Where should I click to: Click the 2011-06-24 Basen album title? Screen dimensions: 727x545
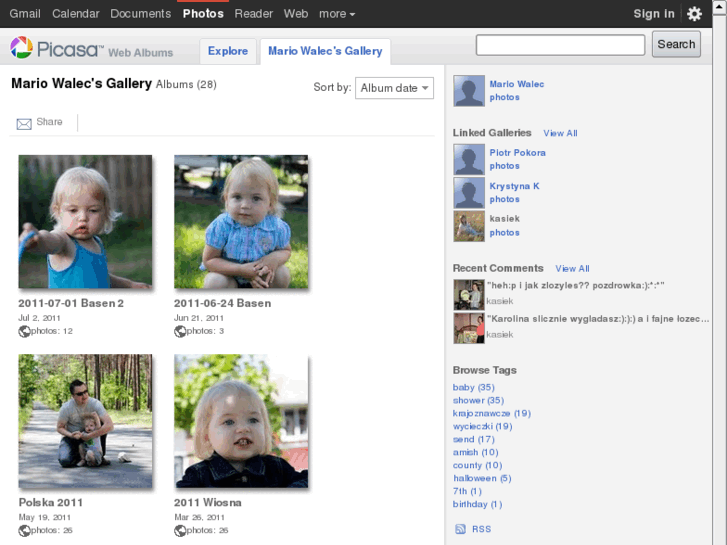tap(223, 303)
